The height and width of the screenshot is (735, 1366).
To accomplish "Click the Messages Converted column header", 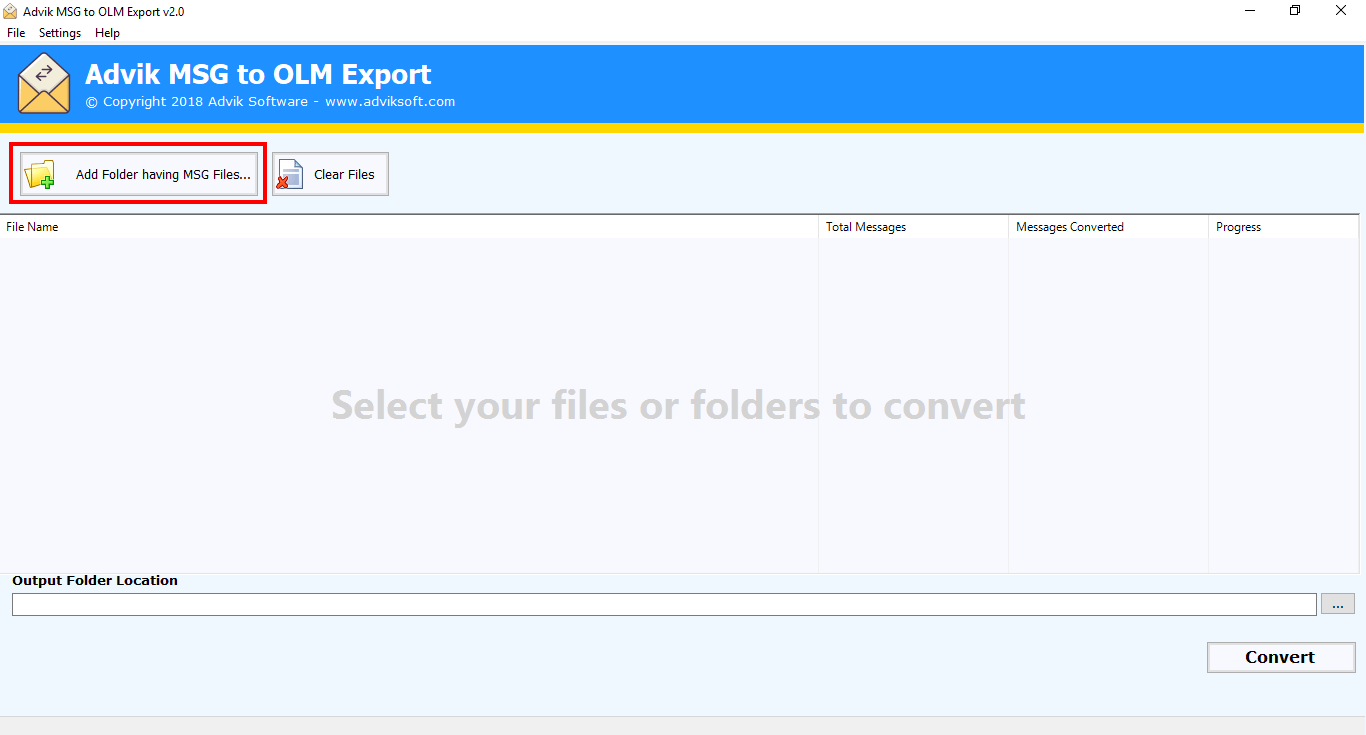I will pos(1109,227).
